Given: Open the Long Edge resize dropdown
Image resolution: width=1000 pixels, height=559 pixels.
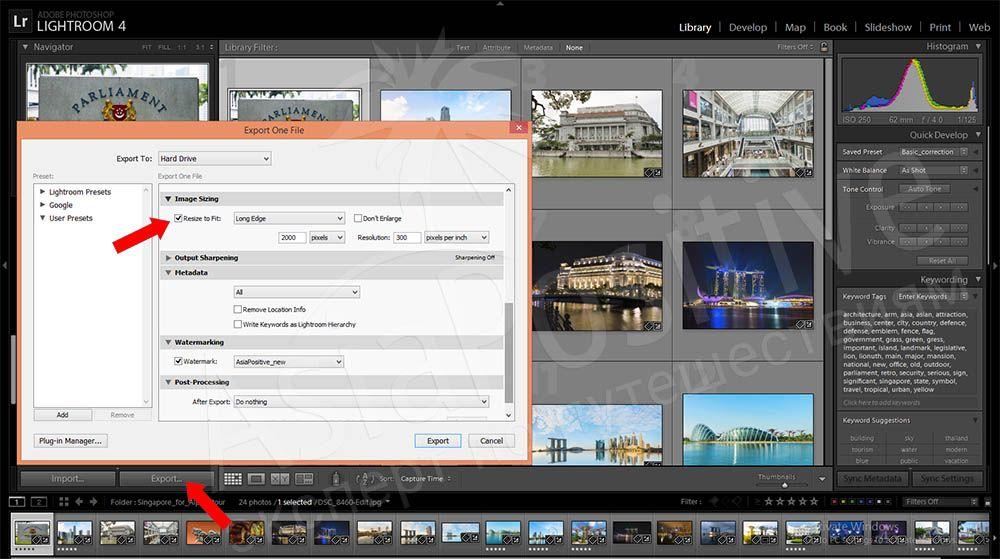Looking at the screenshot, I should pyautogui.click(x=289, y=218).
